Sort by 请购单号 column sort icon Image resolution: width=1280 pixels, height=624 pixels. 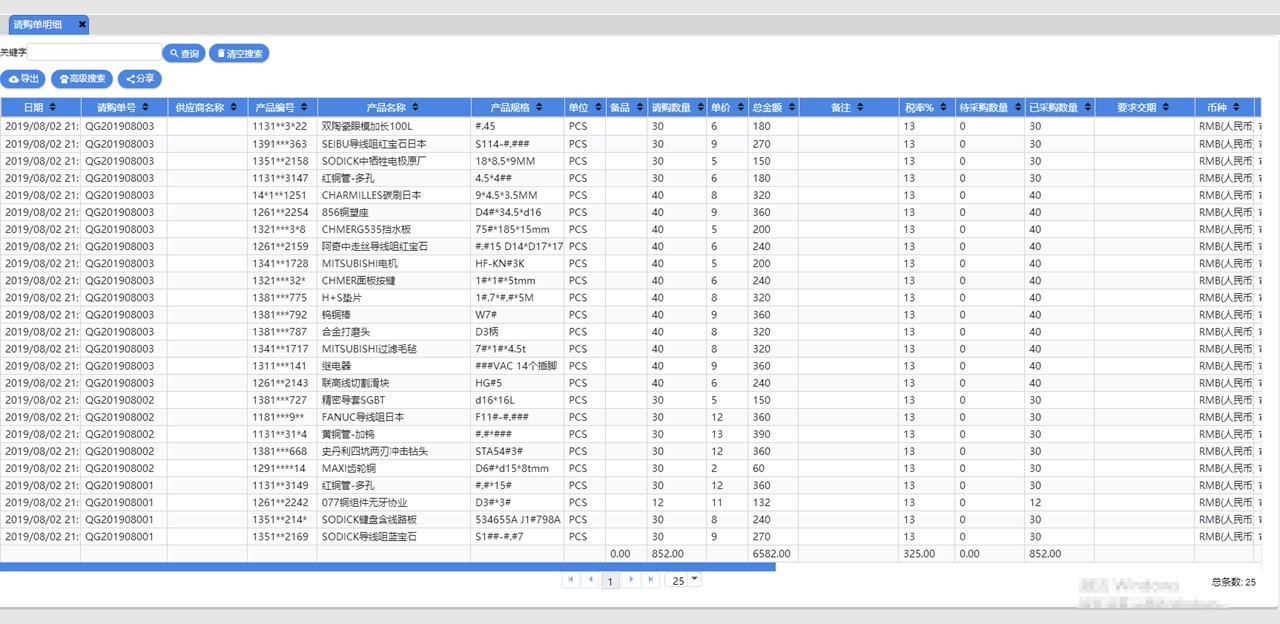tap(146, 107)
